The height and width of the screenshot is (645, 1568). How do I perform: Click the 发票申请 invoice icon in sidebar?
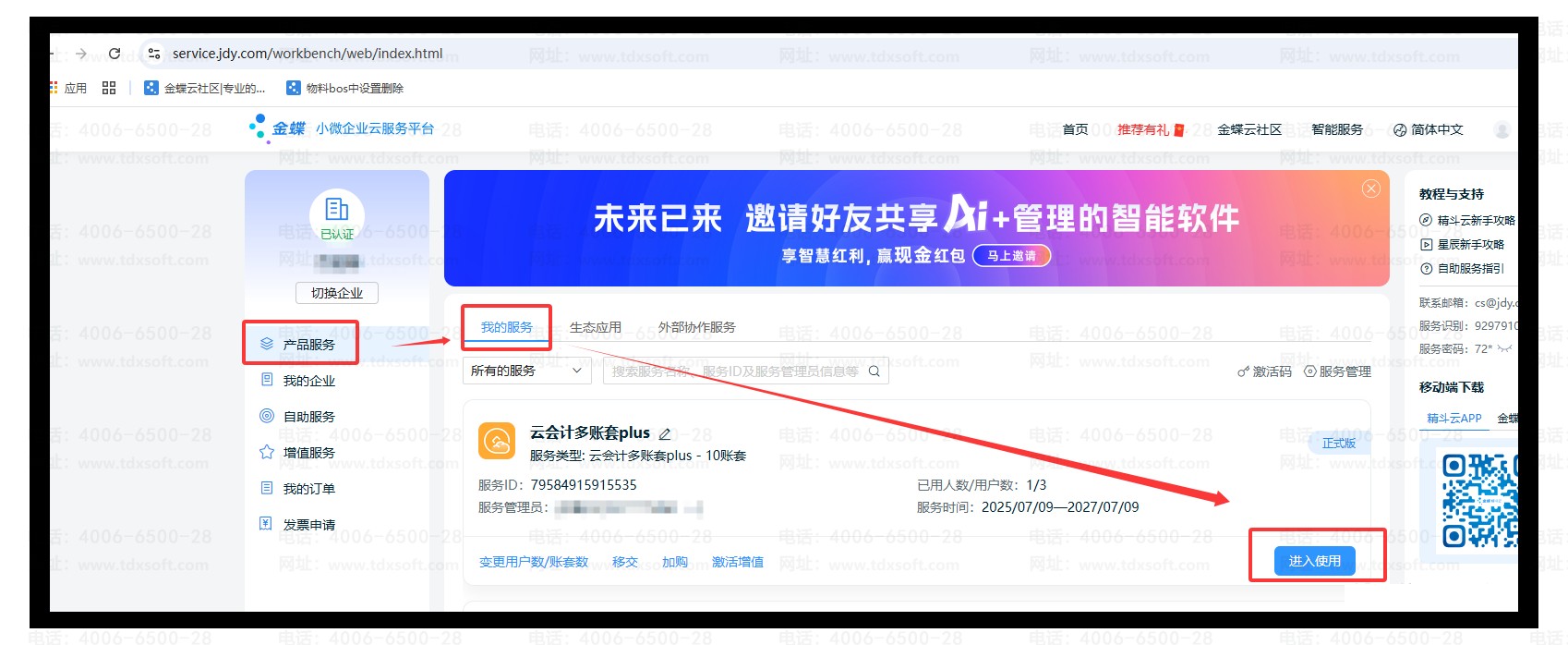(x=267, y=524)
